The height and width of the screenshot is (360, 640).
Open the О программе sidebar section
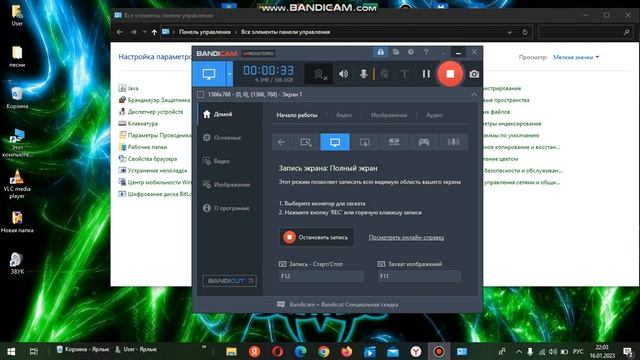[226, 208]
